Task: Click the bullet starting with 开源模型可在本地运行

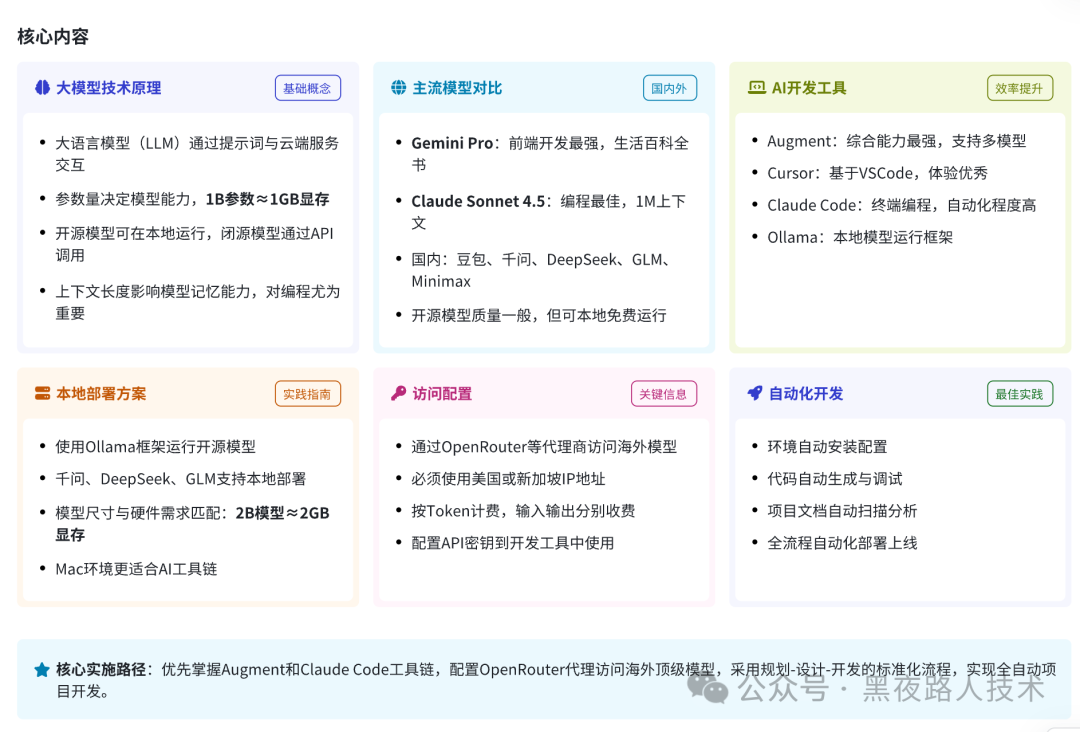Action: (194, 244)
